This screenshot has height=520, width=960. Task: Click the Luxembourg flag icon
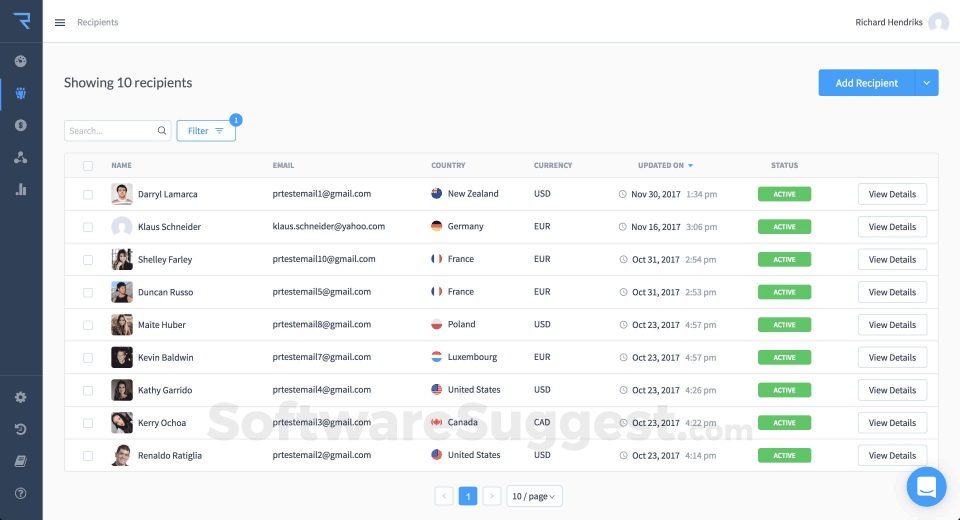pos(437,356)
